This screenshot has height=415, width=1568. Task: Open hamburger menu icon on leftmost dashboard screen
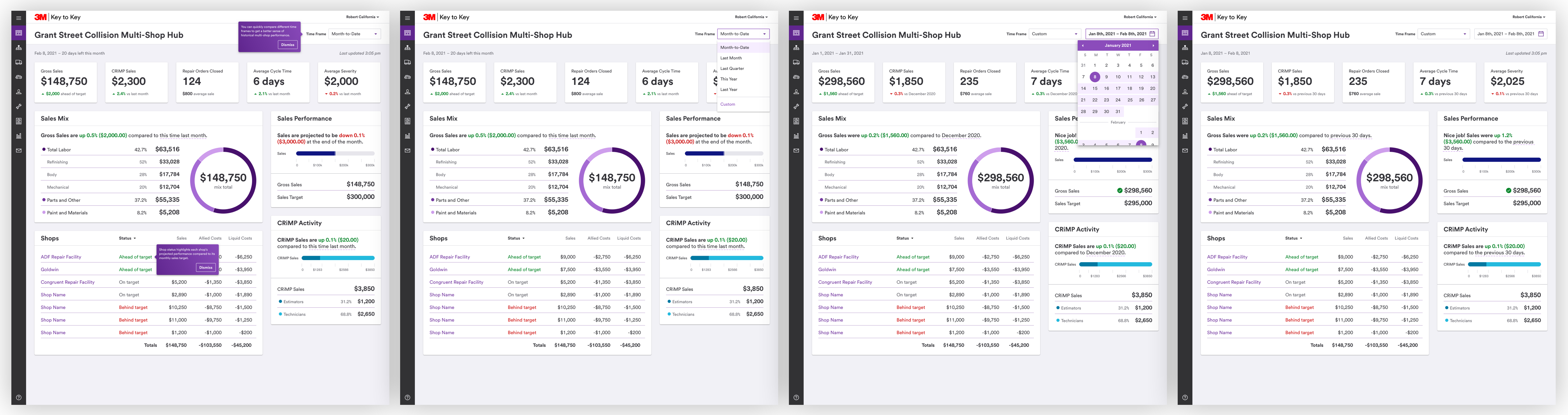pyautogui.click(x=19, y=18)
